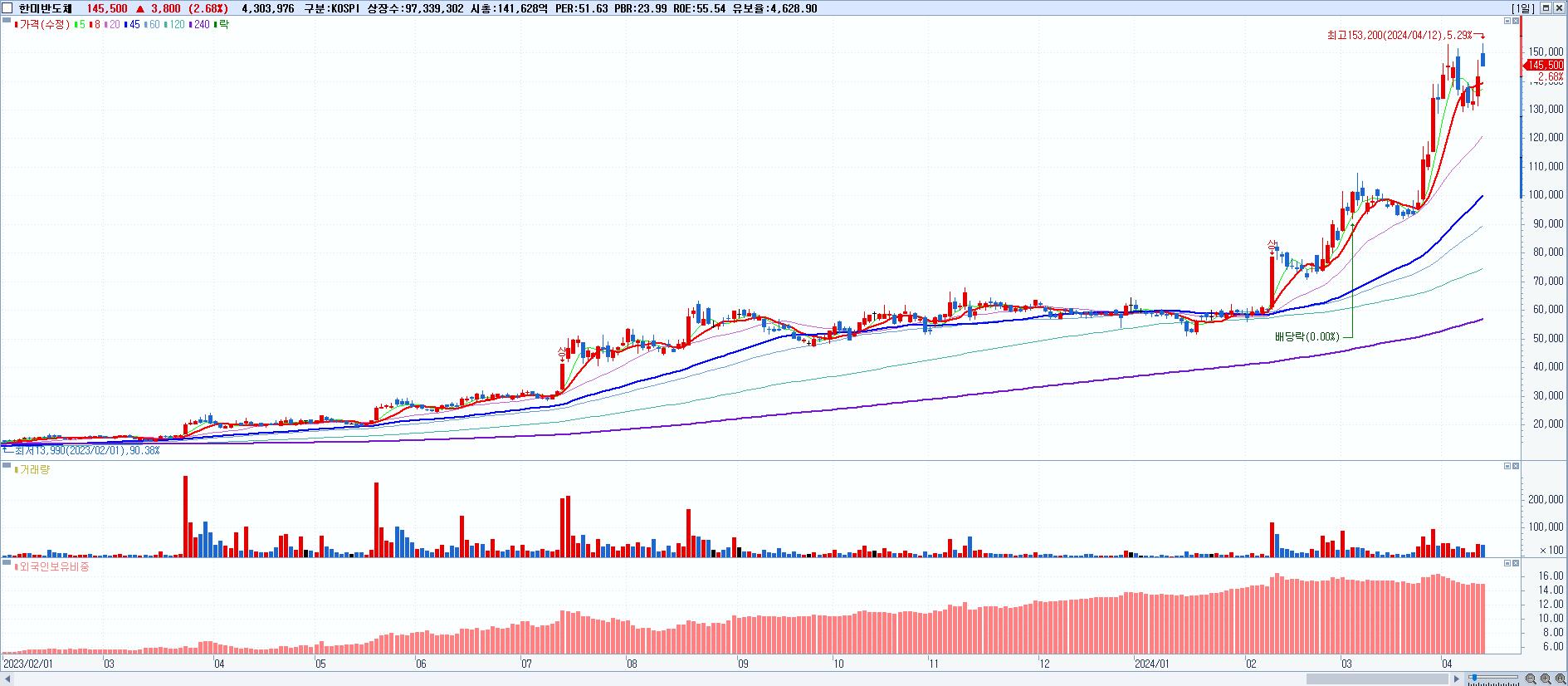Click the horizontal scrollbar thumb at bottom
This screenshot has width=1568, height=686.
(1377, 679)
